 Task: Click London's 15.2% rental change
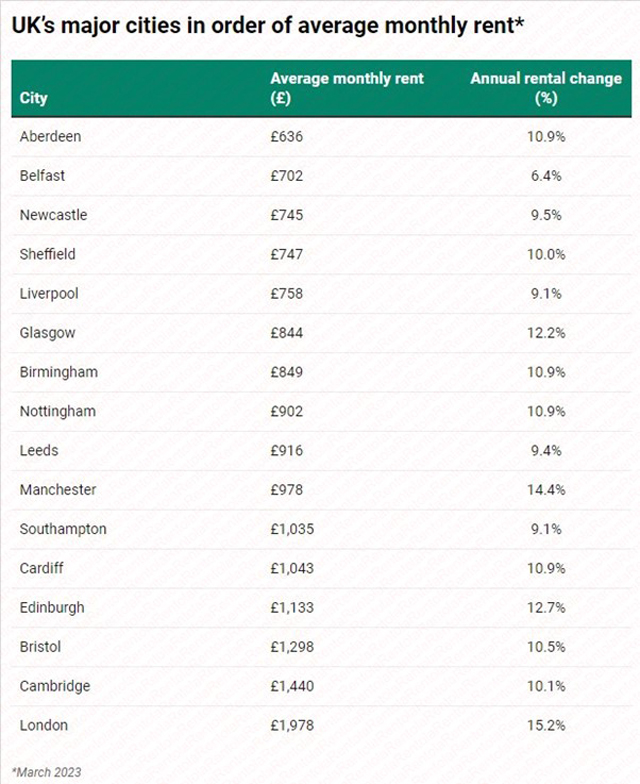pyautogui.click(x=546, y=726)
